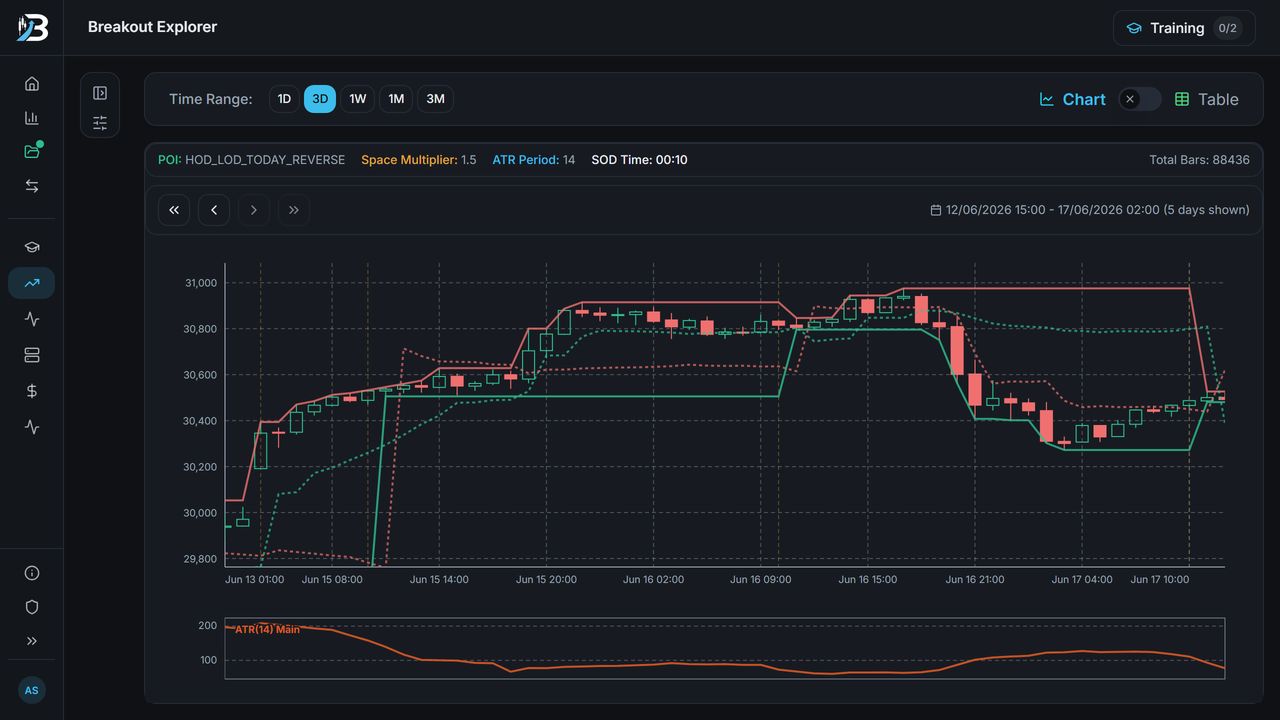Open the Training button
Image resolution: width=1280 pixels, height=720 pixels.
click(1183, 28)
